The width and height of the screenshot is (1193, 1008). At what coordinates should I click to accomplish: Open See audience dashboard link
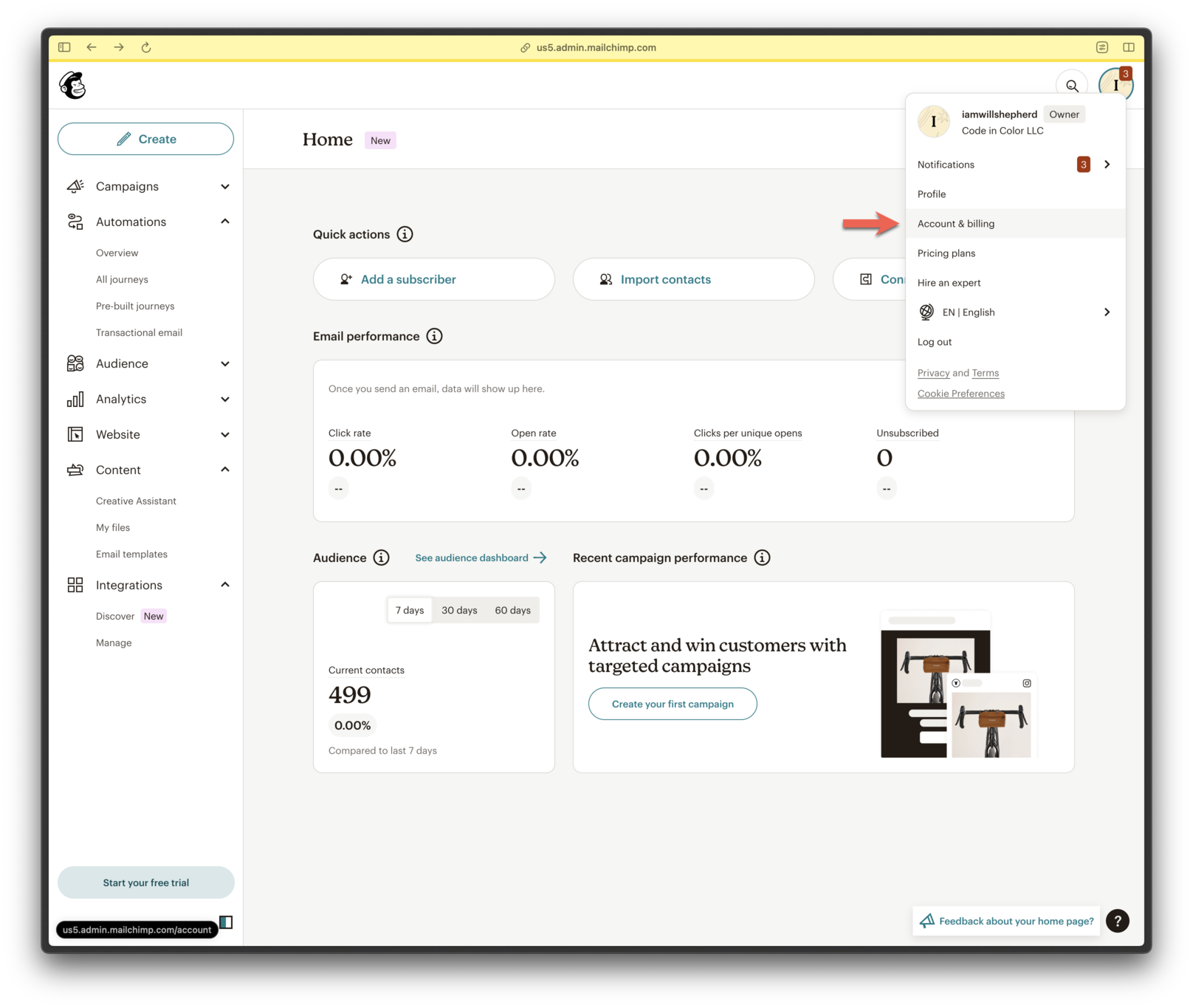pyautogui.click(x=481, y=558)
